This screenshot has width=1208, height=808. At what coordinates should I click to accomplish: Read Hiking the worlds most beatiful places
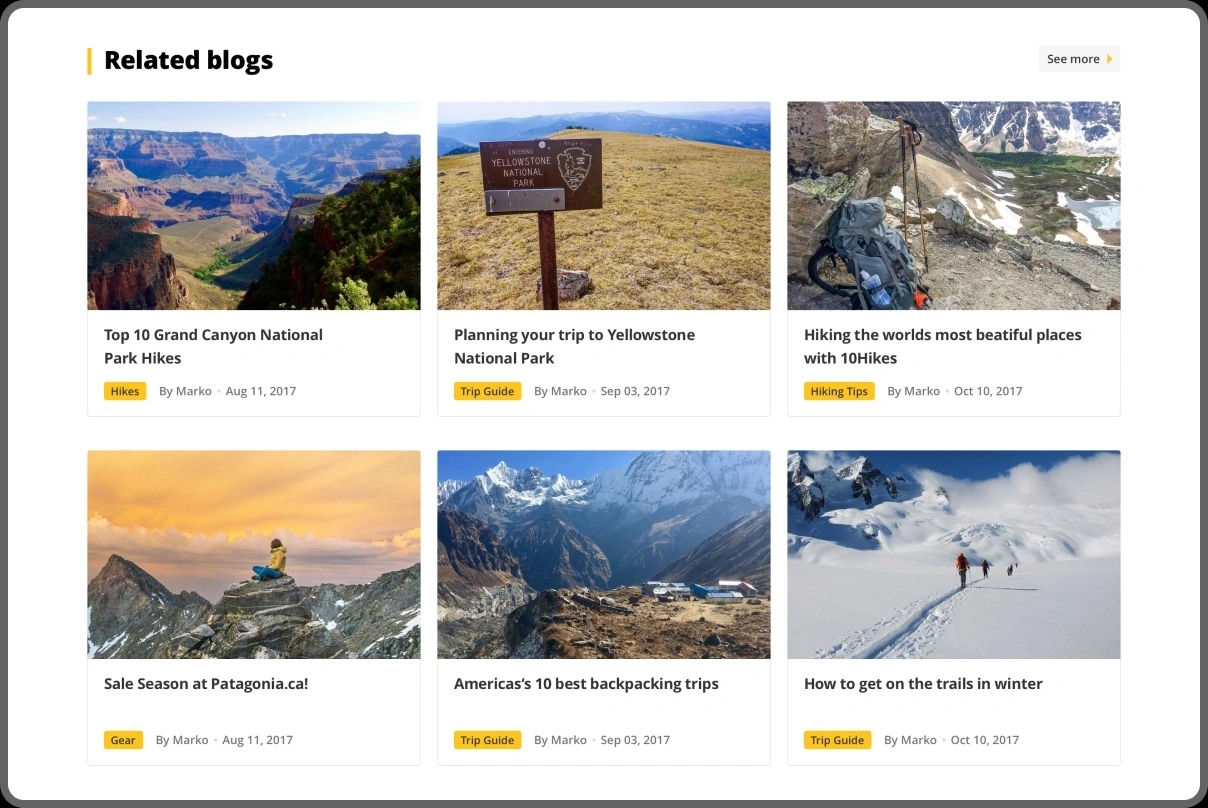point(942,346)
